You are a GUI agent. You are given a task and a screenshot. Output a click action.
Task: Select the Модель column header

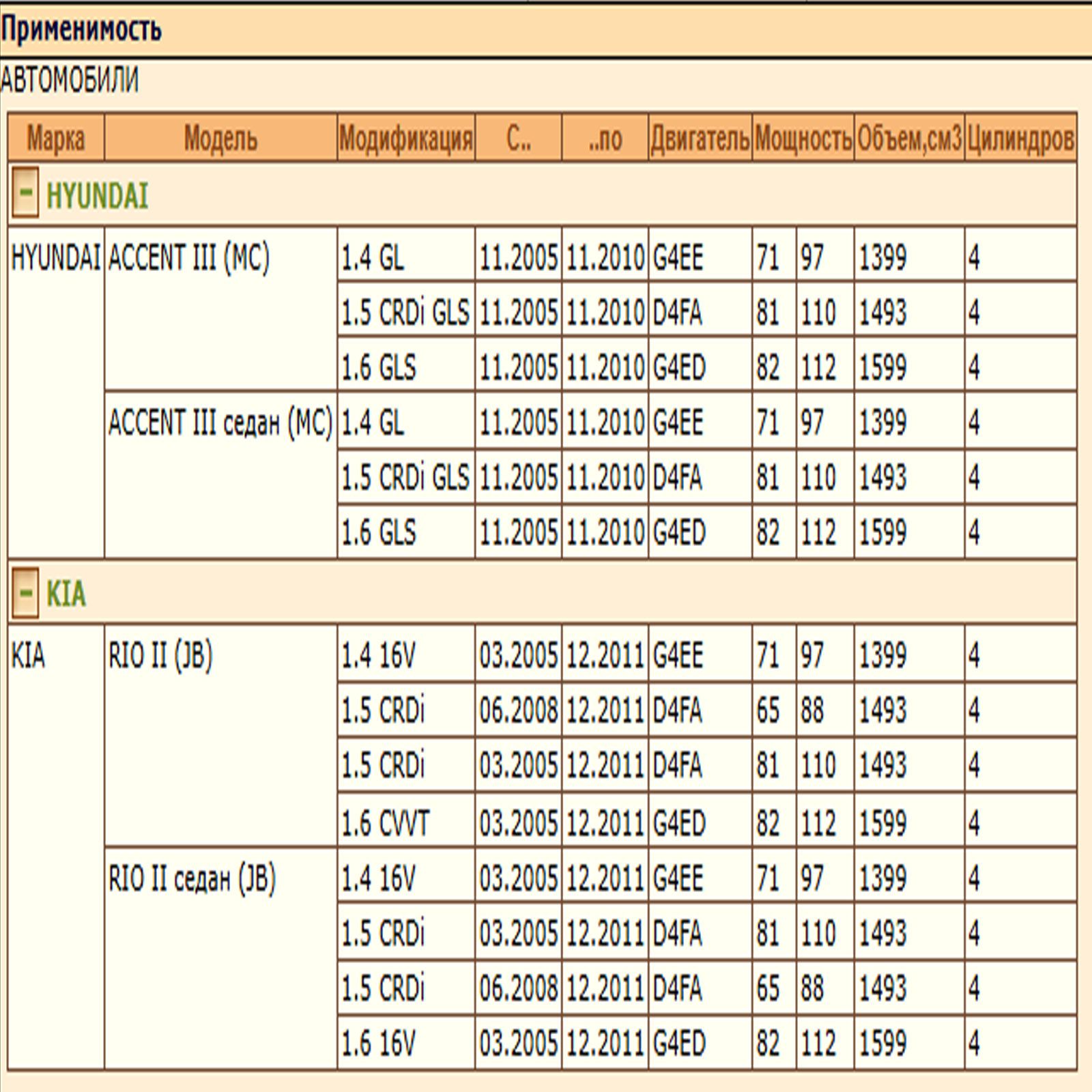[220, 138]
